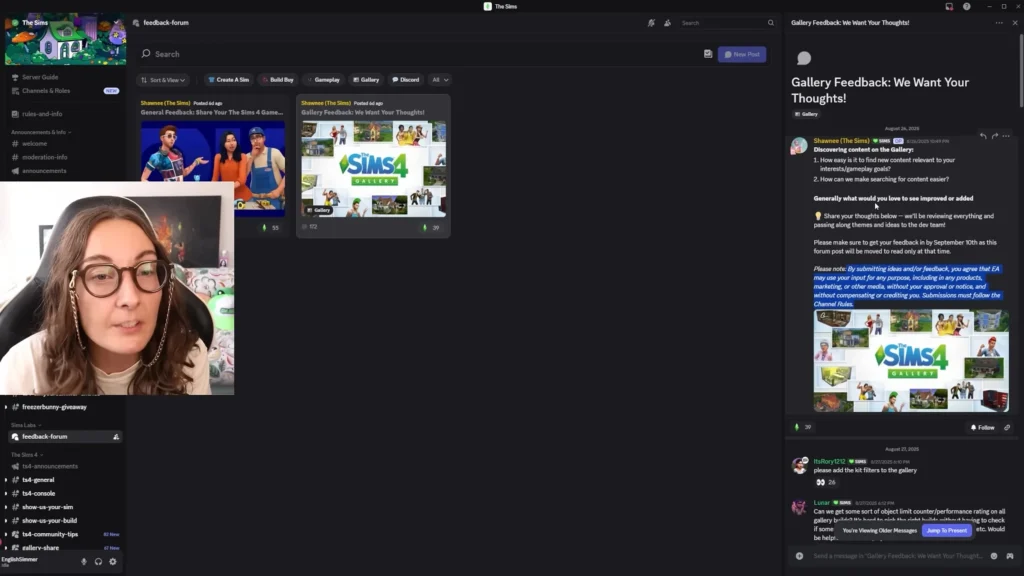1024x576 pixels.
Task: Open the member list icon in forum header
Action: click(668, 23)
